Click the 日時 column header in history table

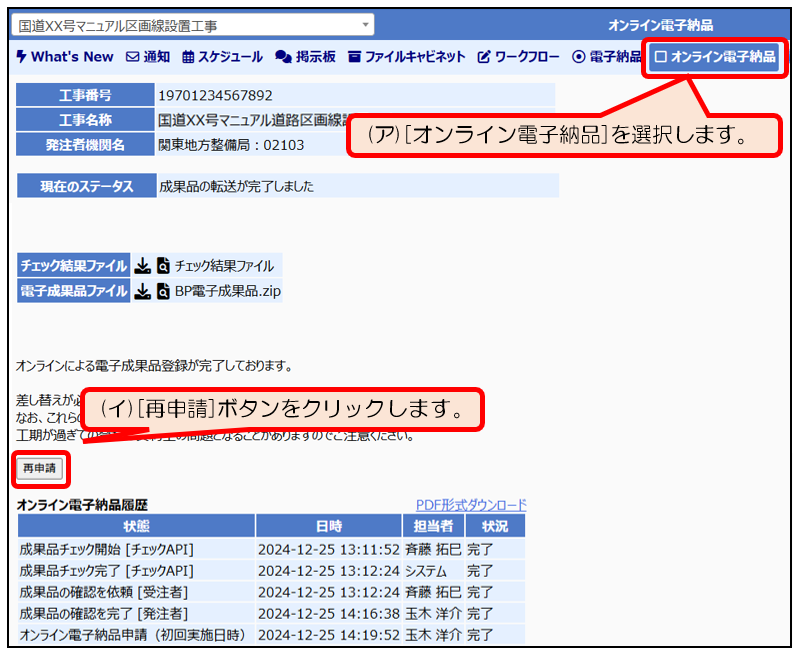tap(328, 526)
